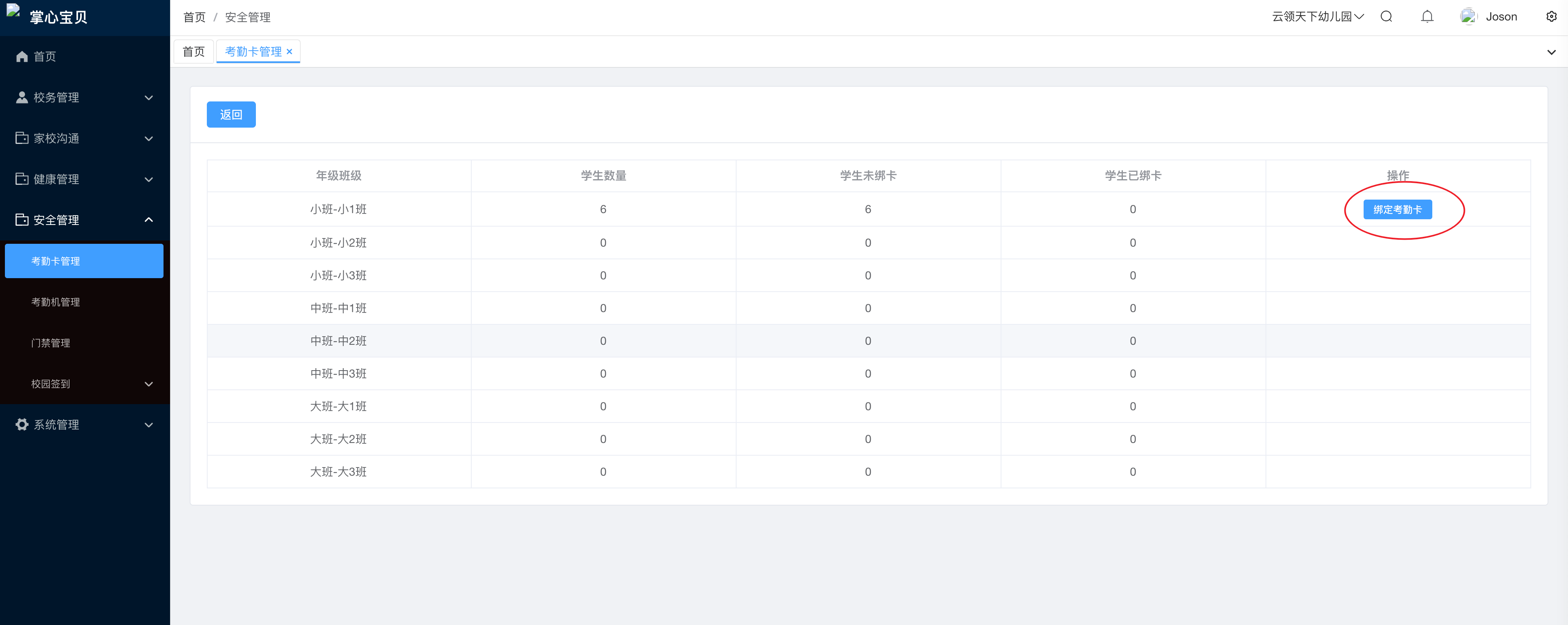Select the 小班-小3班 row cell

pos(338,275)
